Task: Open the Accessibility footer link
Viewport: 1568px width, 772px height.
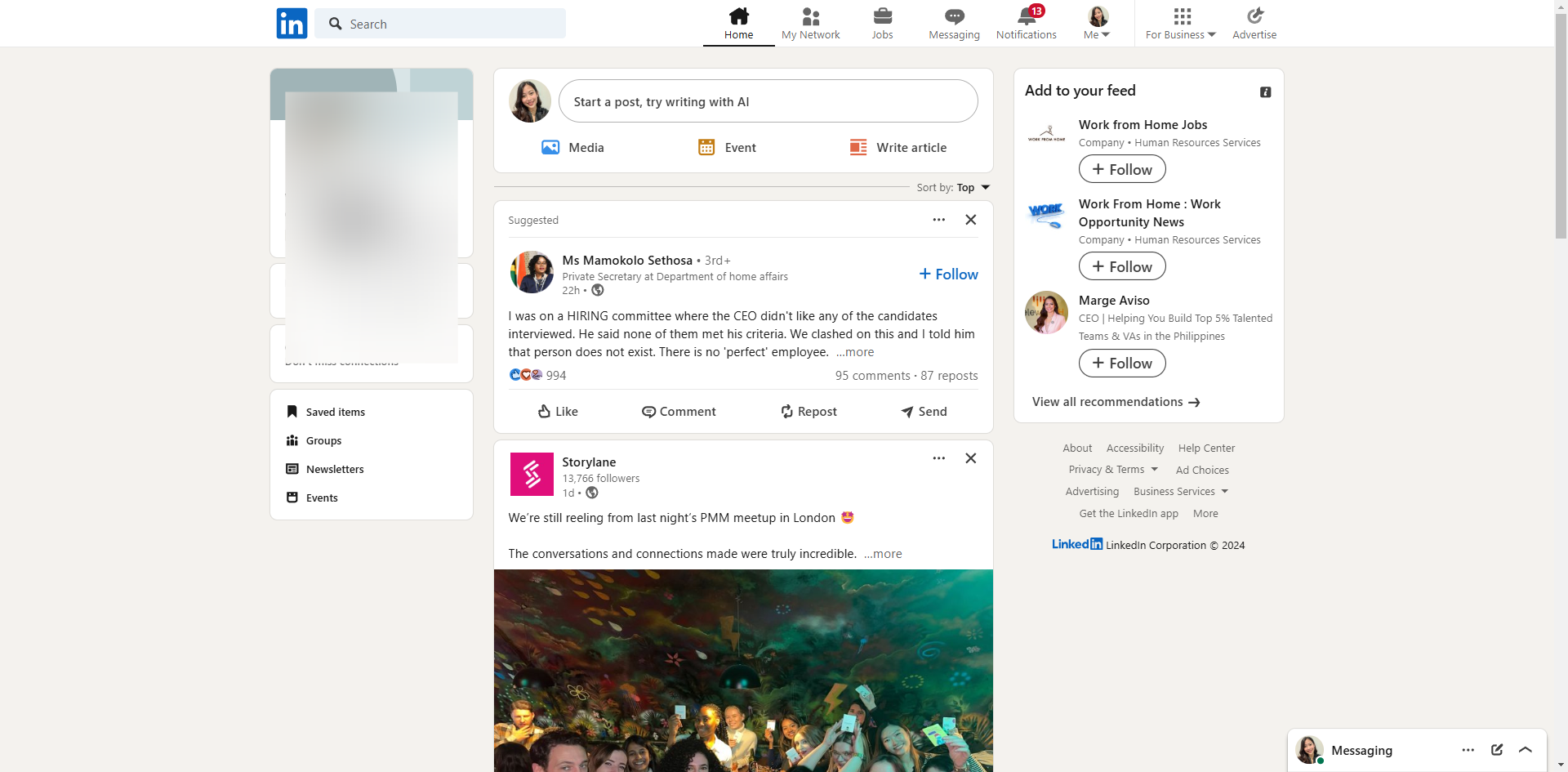Action: pyautogui.click(x=1135, y=448)
